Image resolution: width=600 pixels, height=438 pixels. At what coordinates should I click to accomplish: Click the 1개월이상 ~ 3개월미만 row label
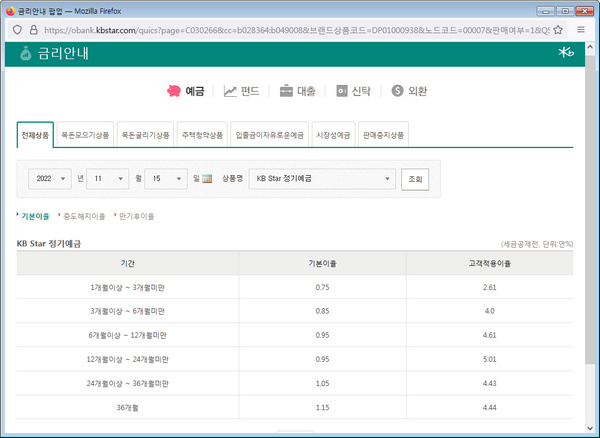coord(127,287)
